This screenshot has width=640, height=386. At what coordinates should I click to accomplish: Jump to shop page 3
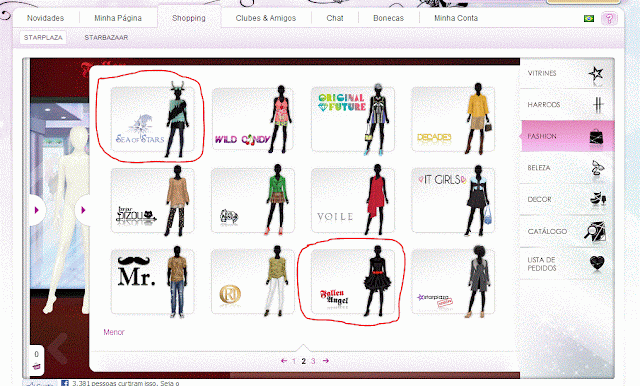313,361
